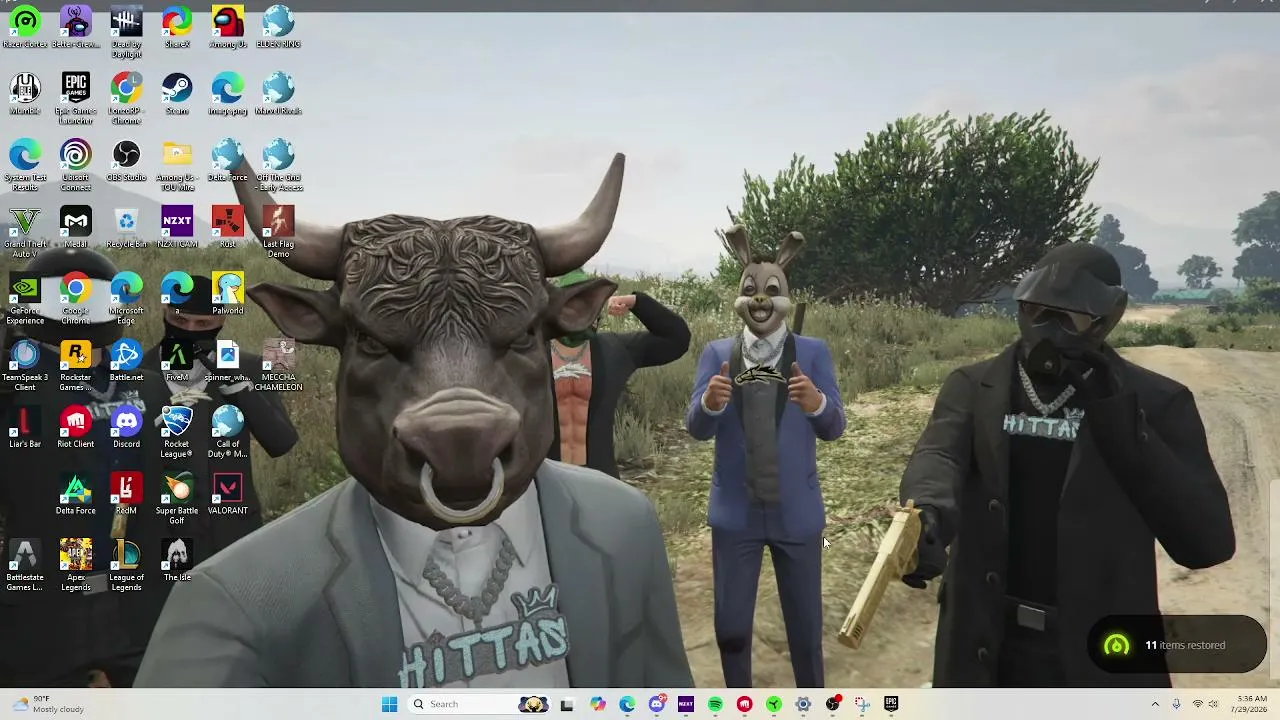Viewport: 1280px width, 720px height.
Task: Select the GeForce Experience desktop icon
Action: (25, 299)
